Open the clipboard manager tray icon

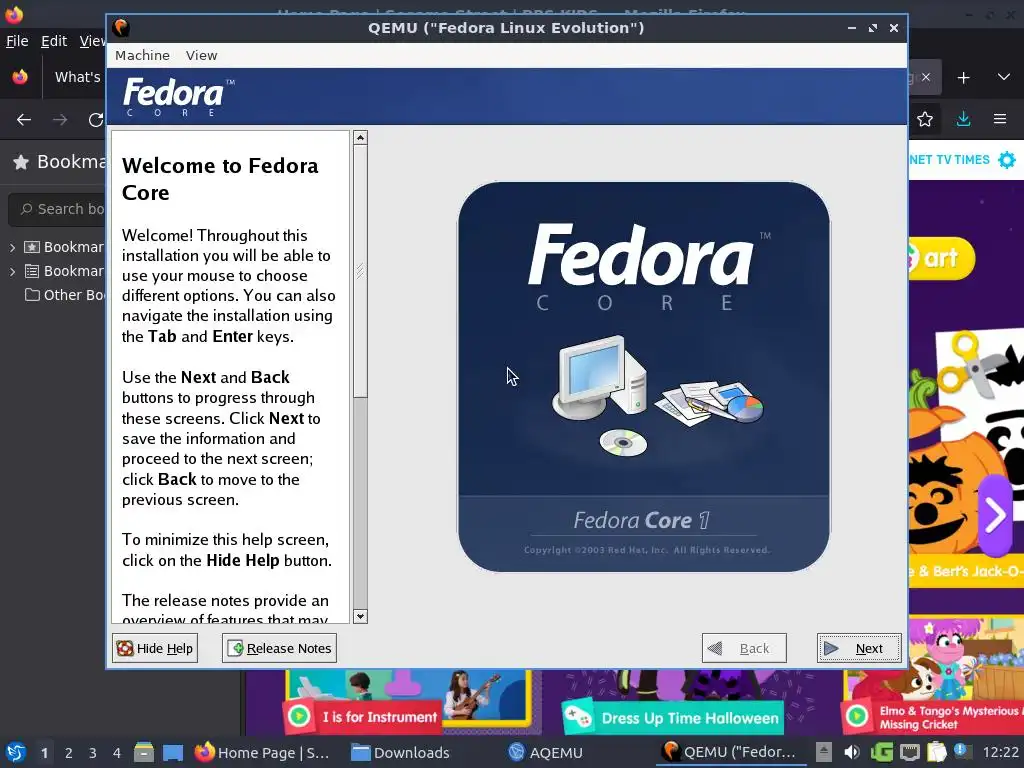(x=936, y=752)
